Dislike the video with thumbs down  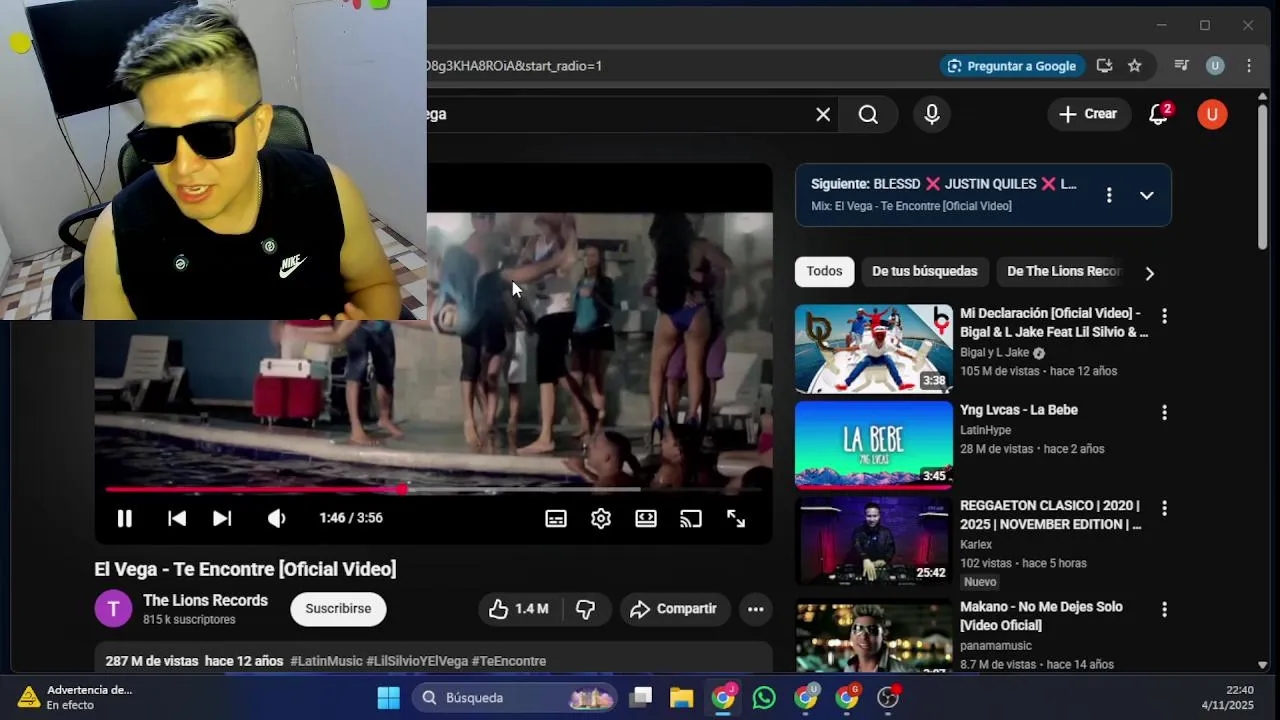(586, 609)
